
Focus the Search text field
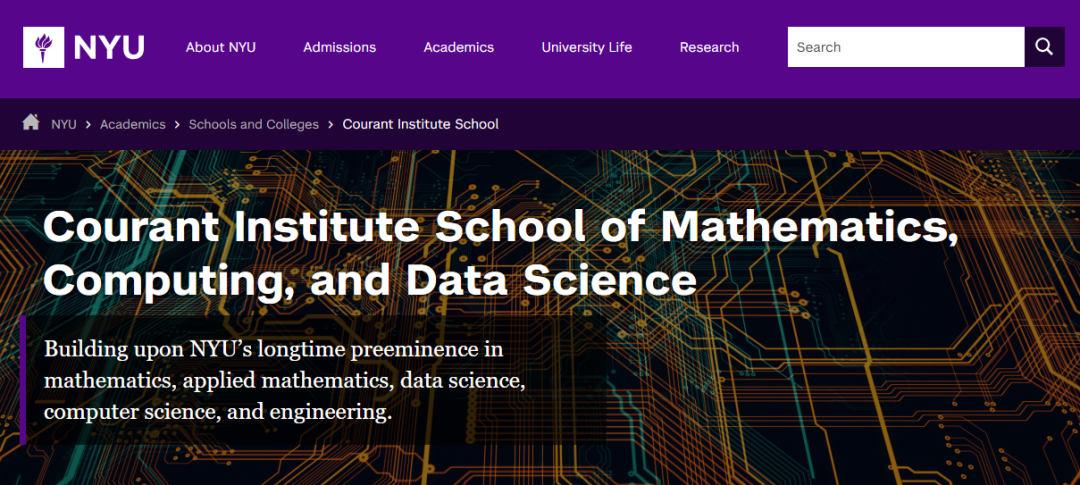tap(905, 47)
